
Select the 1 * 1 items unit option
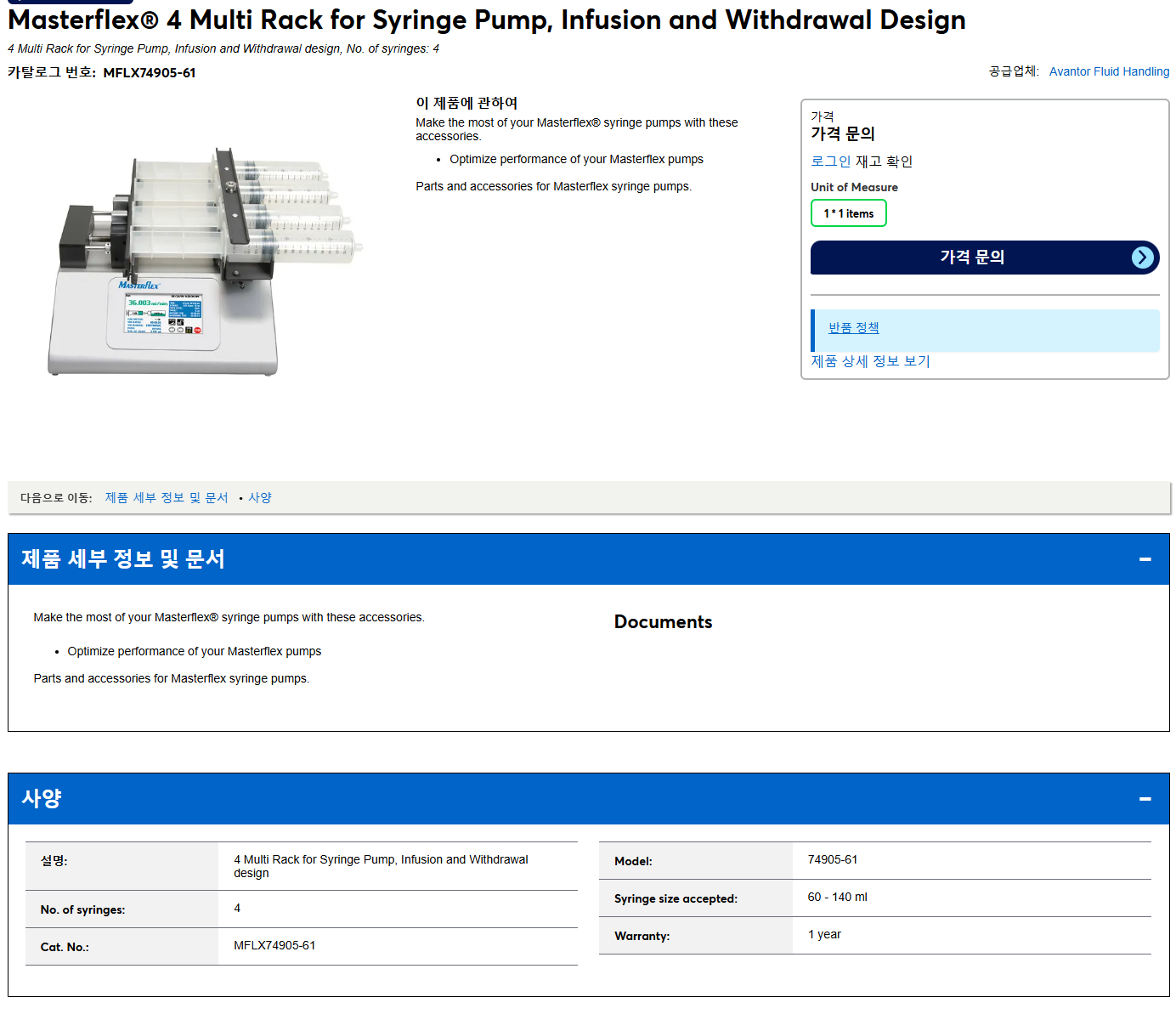click(x=848, y=213)
